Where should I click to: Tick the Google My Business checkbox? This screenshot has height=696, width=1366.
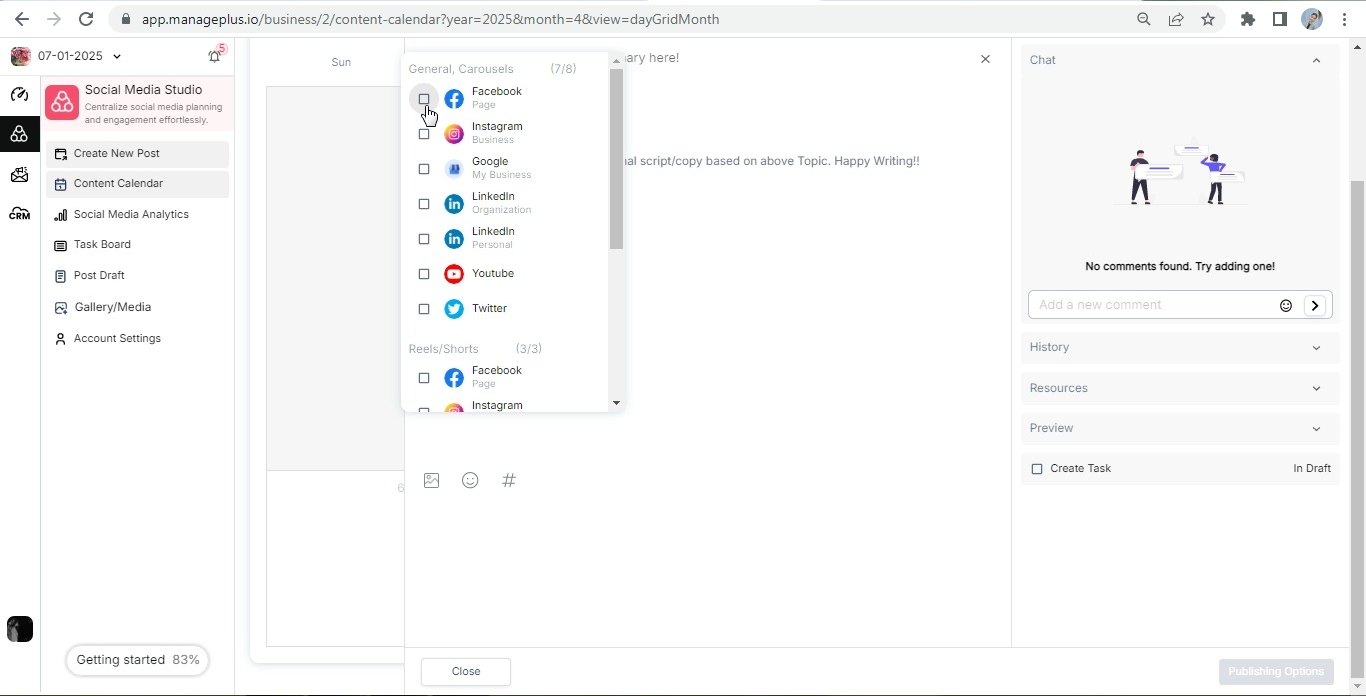pos(424,169)
